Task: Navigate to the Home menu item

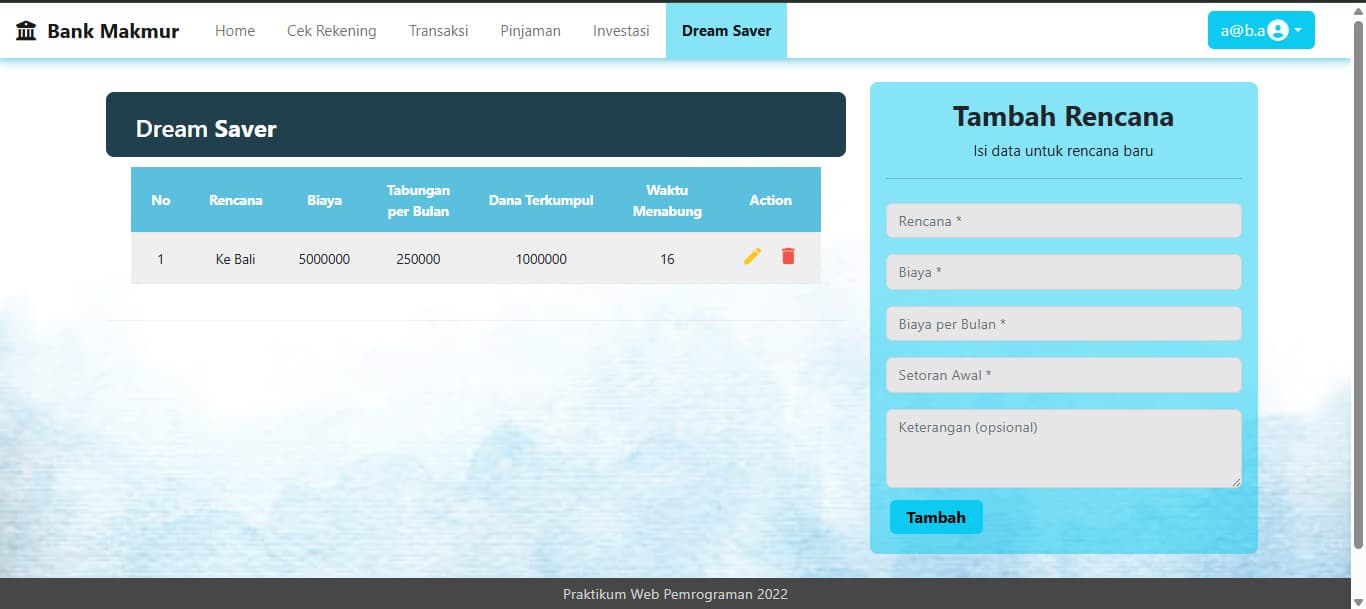Action: tap(234, 30)
